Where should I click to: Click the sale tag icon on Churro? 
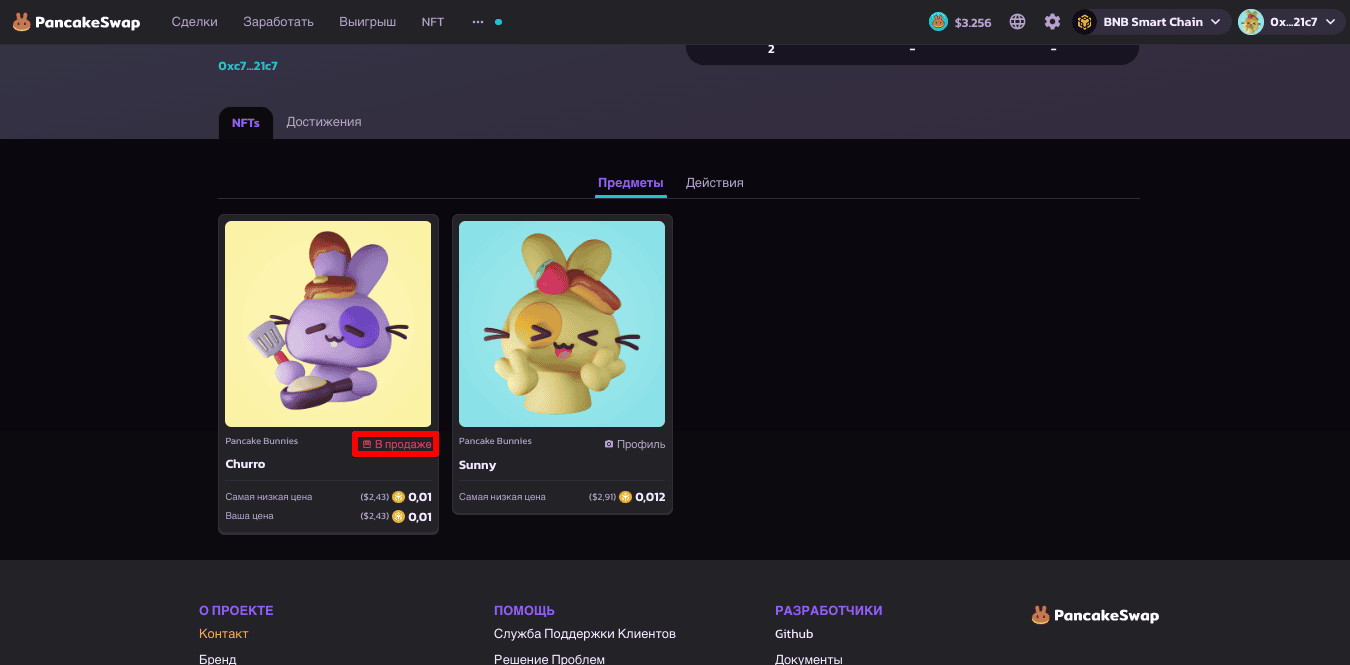pyautogui.click(x=367, y=444)
